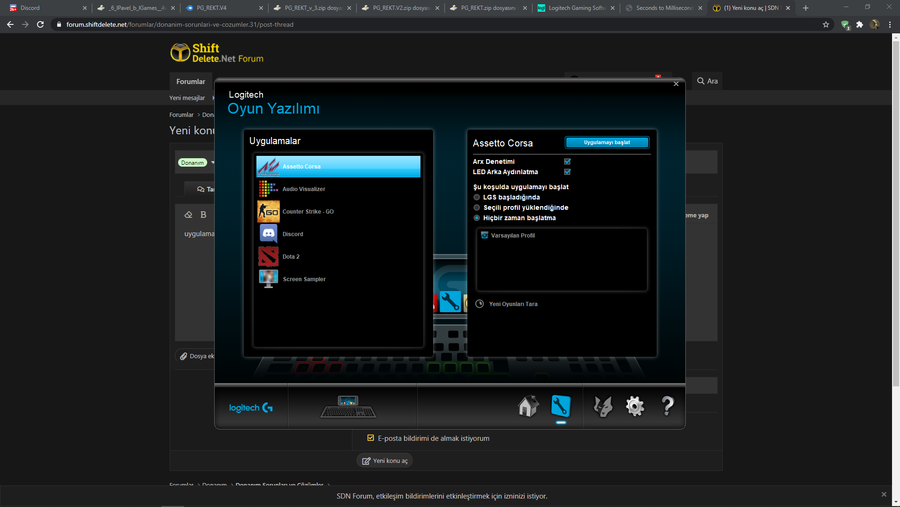Screen dimensions: 900x507
Task: Open help via the question mark icon
Action: 667,405
